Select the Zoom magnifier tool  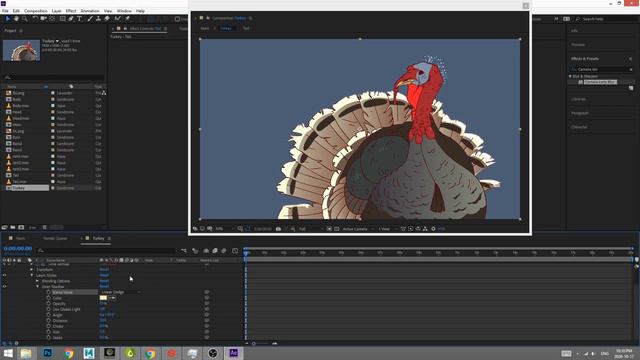tap(25, 19)
